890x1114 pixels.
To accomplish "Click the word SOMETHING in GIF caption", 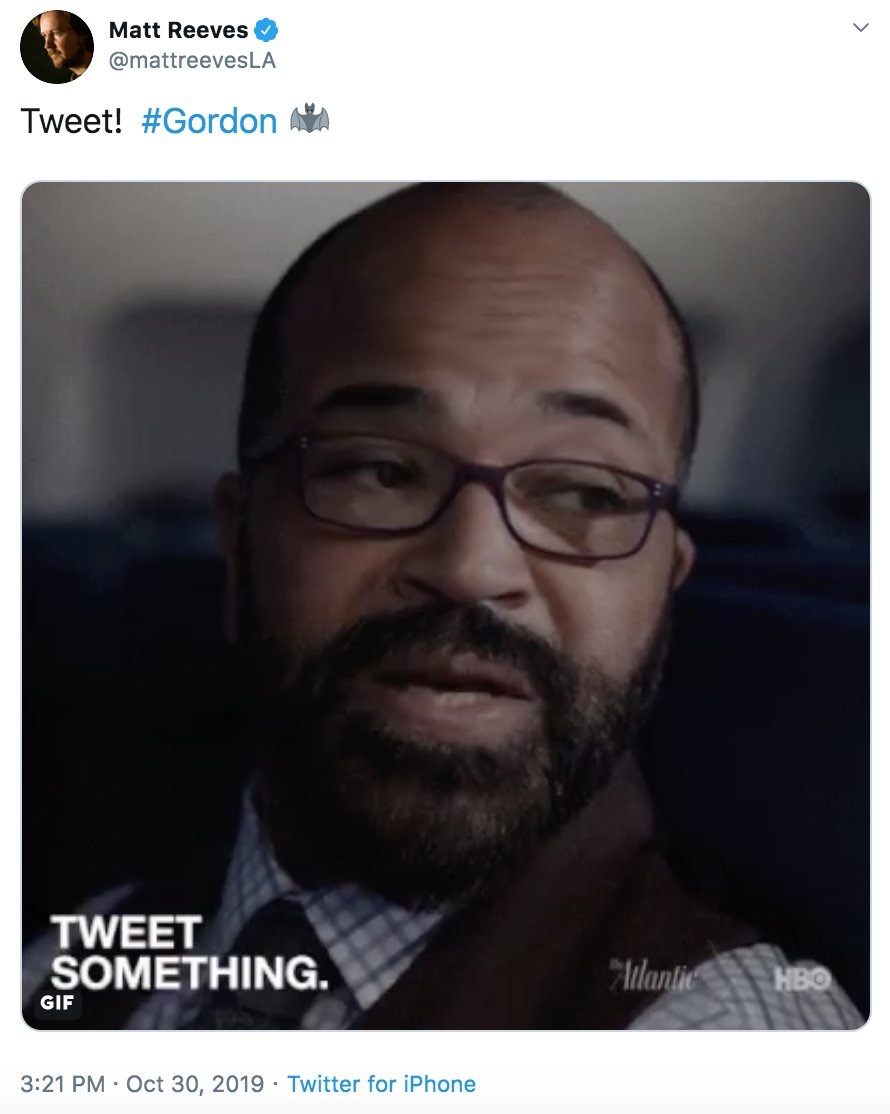I will (x=190, y=973).
